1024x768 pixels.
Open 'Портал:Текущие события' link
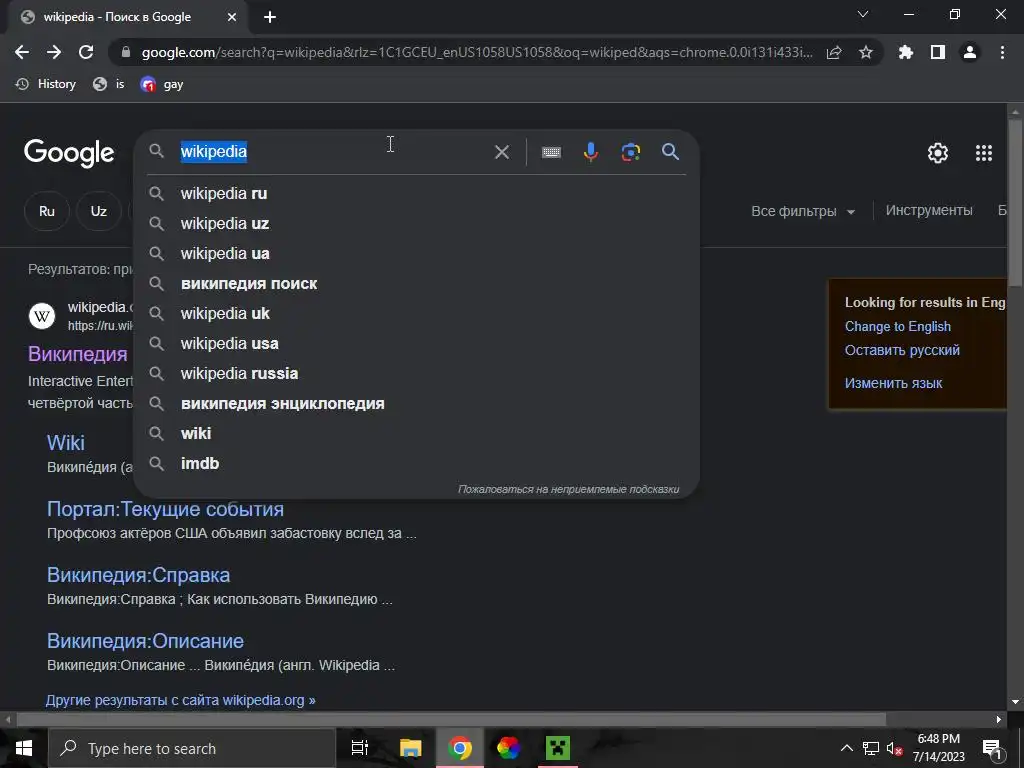(x=165, y=509)
